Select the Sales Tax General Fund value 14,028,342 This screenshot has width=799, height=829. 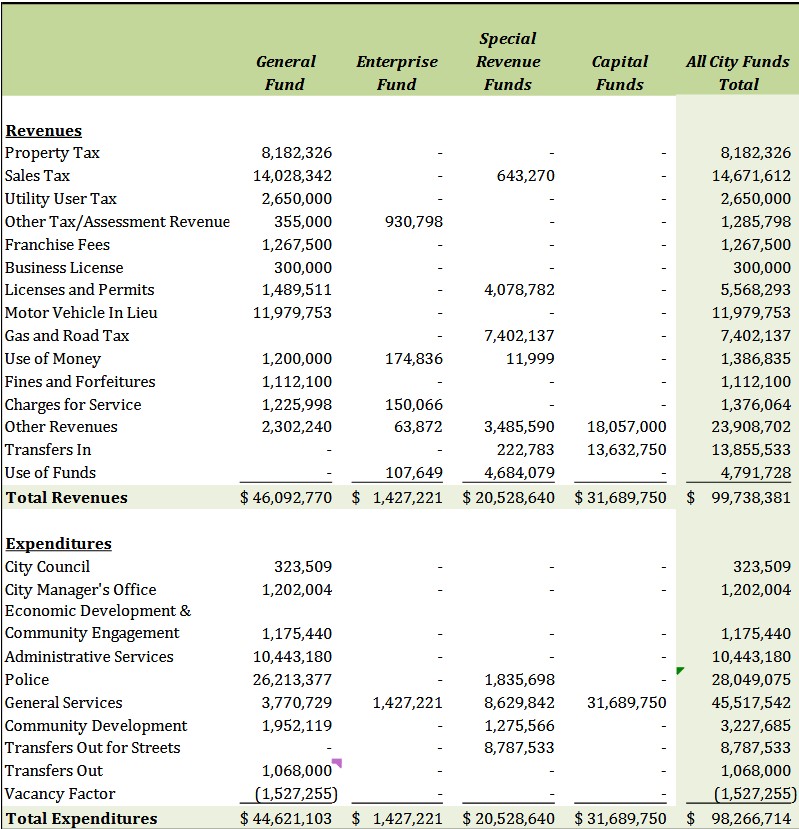[292, 176]
